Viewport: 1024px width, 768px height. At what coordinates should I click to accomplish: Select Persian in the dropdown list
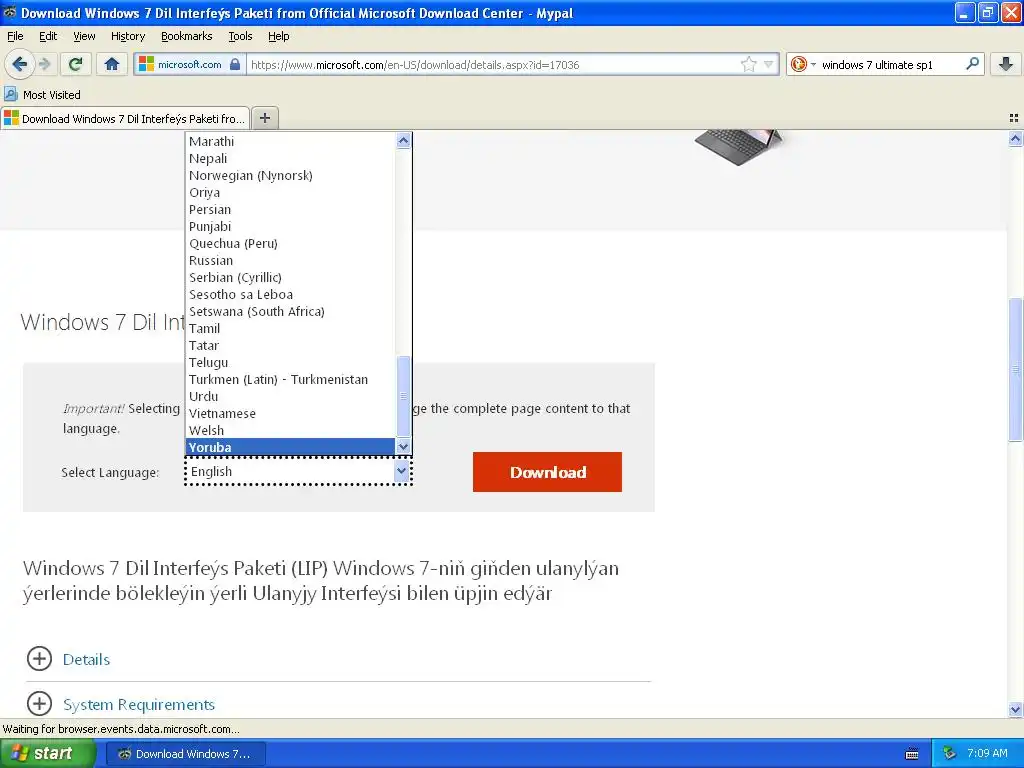point(291,209)
